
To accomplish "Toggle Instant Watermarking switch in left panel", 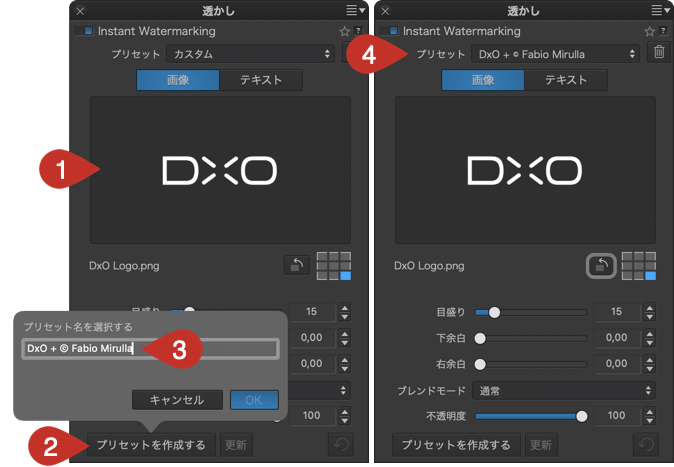I will tap(84, 31).
